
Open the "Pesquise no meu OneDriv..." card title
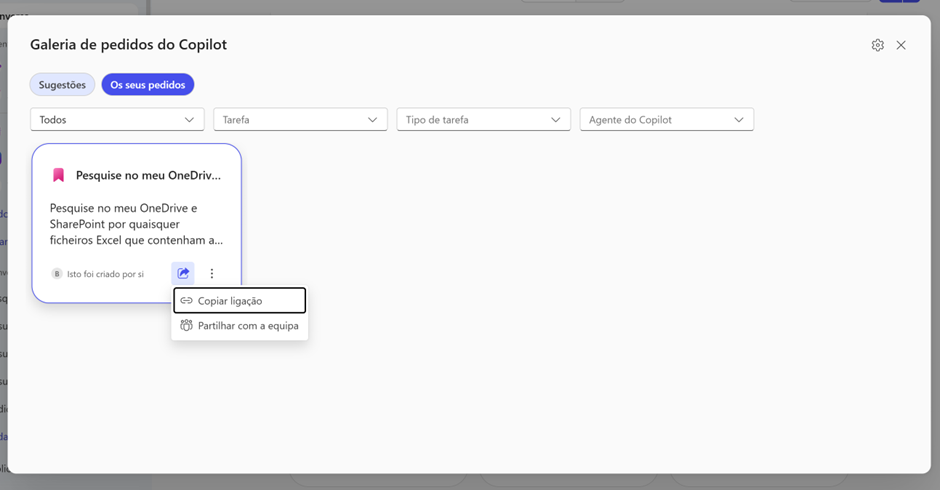[148, 175]
